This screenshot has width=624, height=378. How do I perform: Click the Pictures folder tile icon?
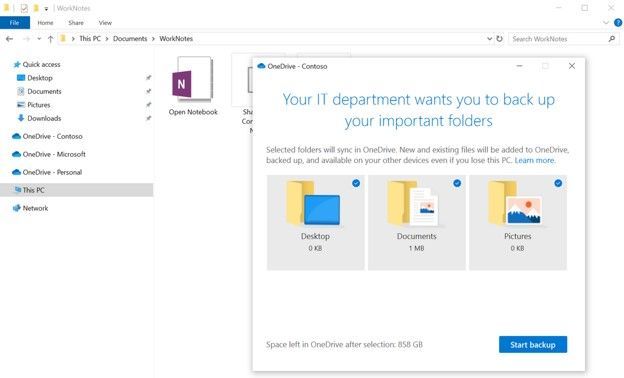tap(515, 203)
